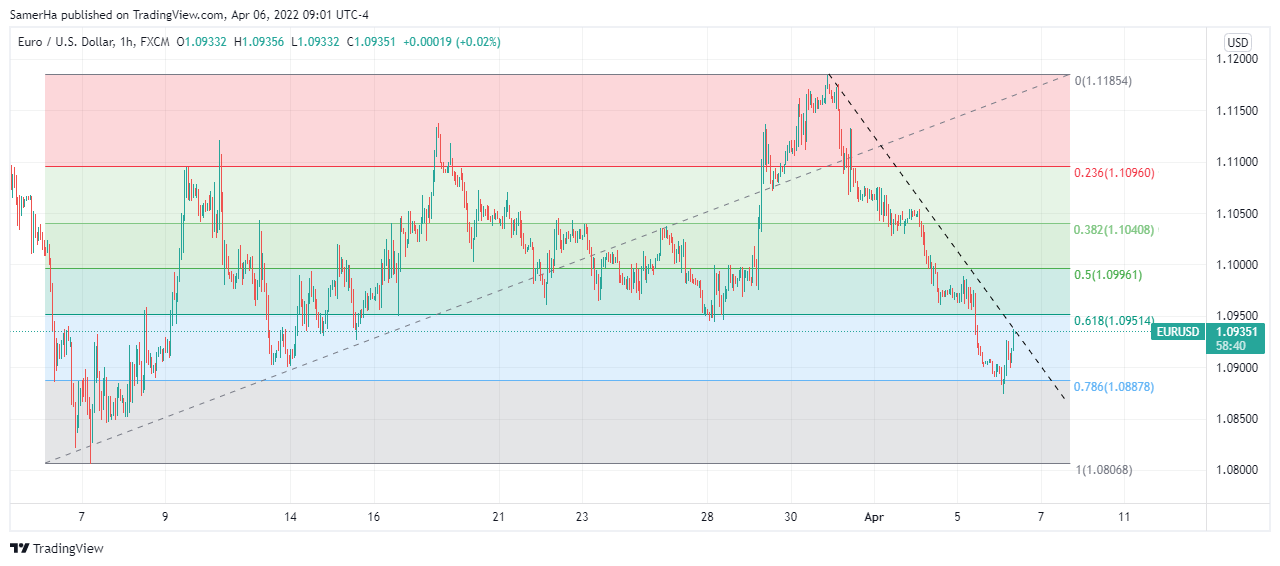Select the 0.5 (1.09961) Fibonacci label
Screen dimensions: 1280x566
[x=1108, y=275]
